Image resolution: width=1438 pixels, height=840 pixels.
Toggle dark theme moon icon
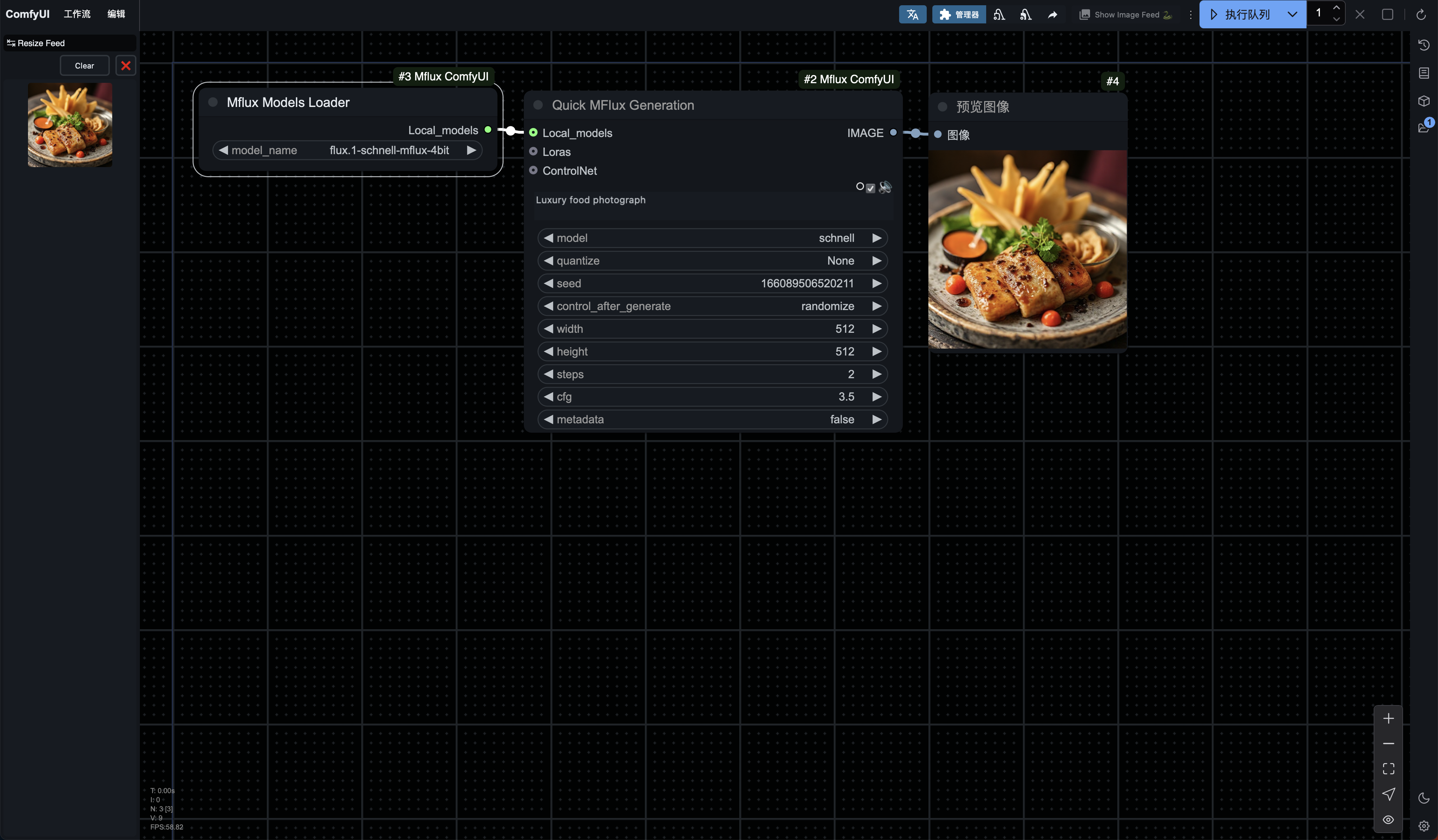click(x=1423, y=798)
